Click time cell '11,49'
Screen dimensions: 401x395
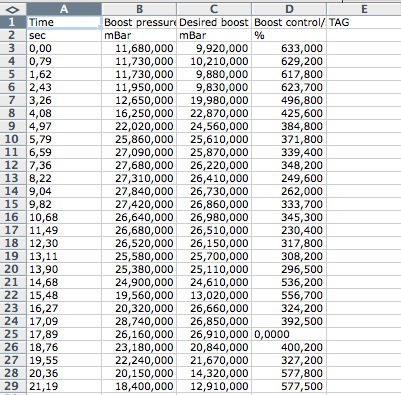pyautogui.click(x=64, y=230)
